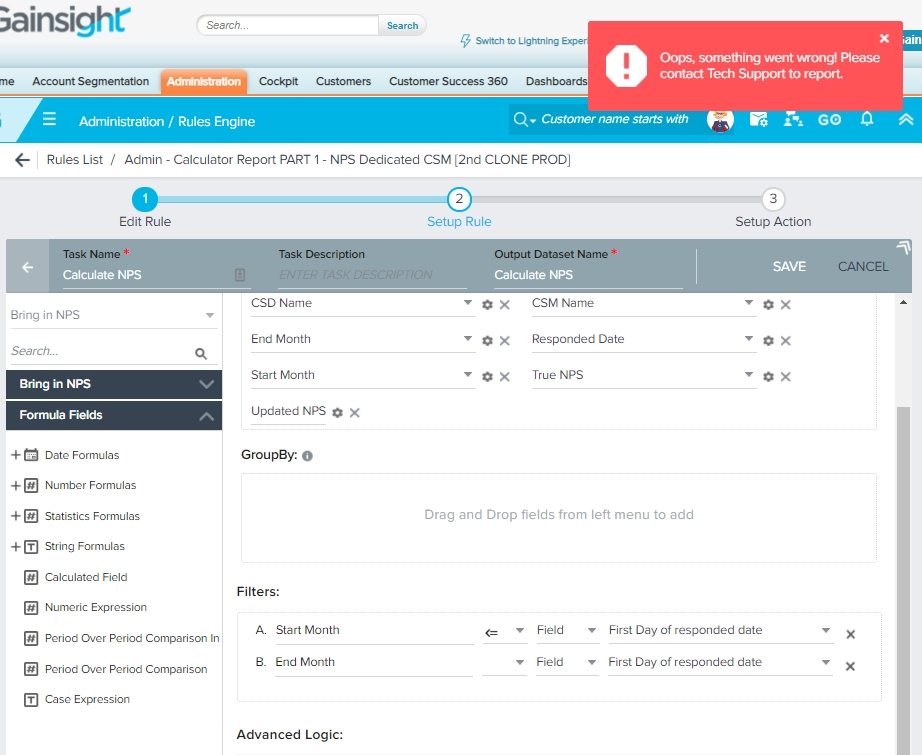This screenshot has height=755, width=922.
Task: Collapse header using double chevron up icon
Action: pyautogui.click(x=906, y=119)
